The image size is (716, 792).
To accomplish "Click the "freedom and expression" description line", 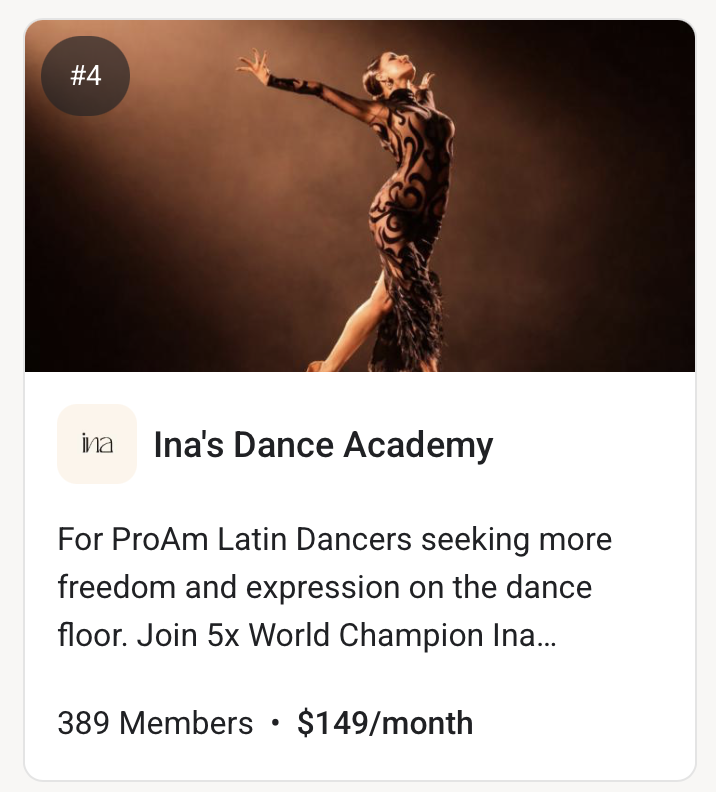I will pos(324,586).
